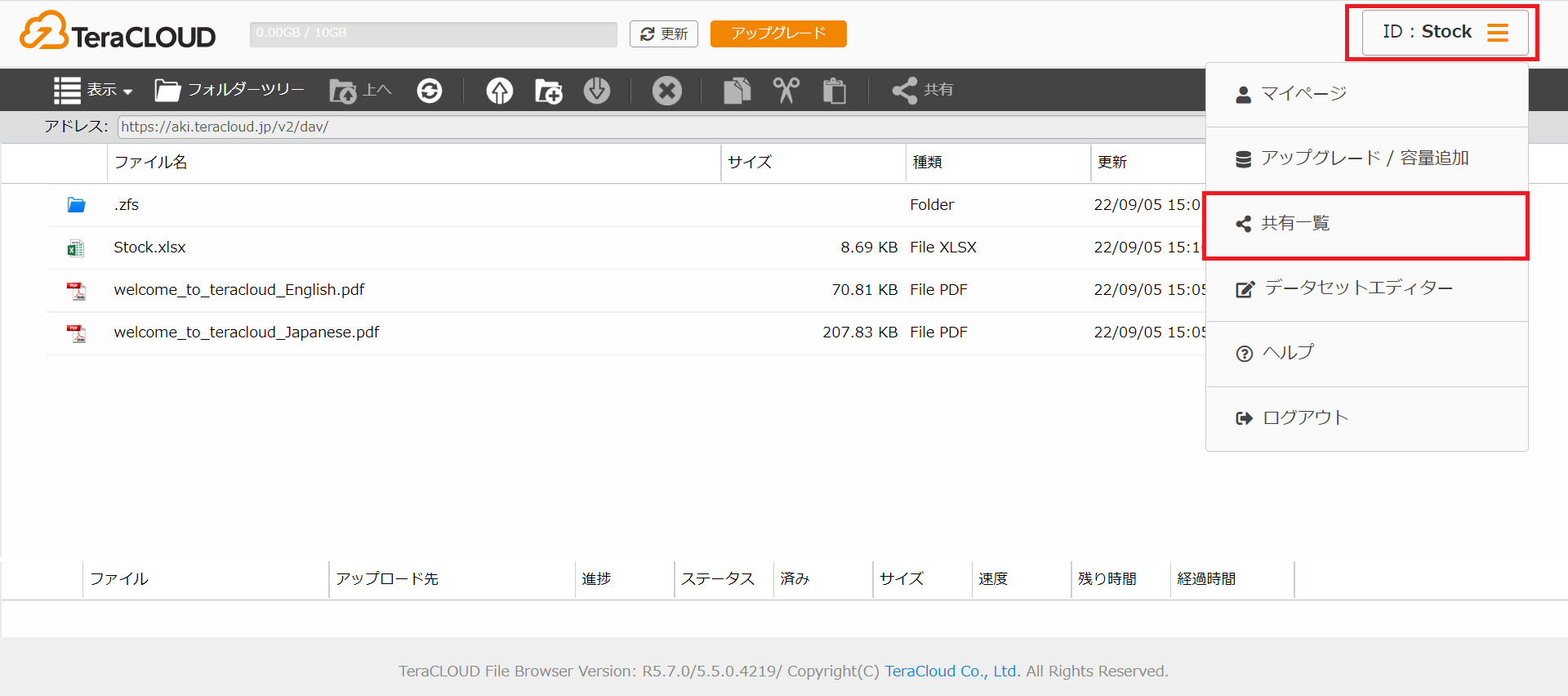
Task: Open マイページ from the menu
Action: click(x=1367, y=94)
